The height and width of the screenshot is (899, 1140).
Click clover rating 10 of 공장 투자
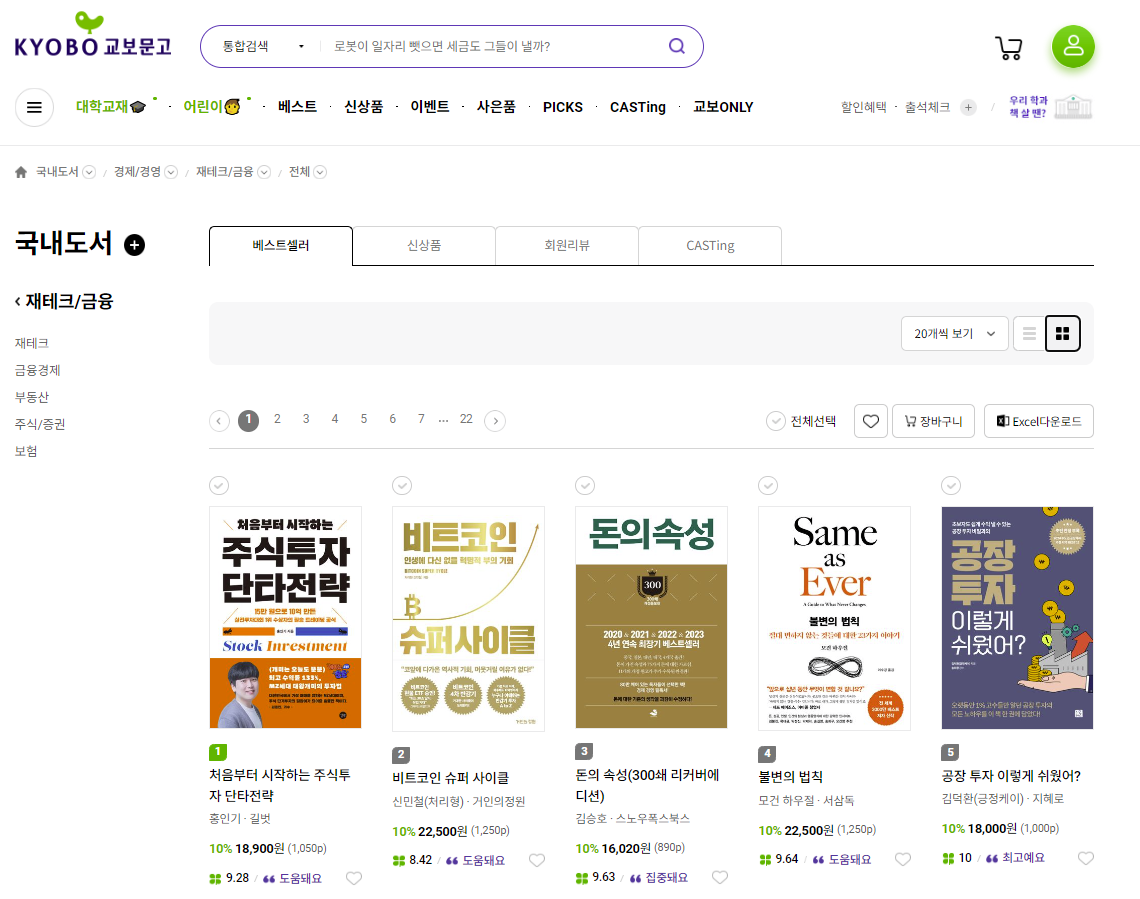(x=957, y=858)
